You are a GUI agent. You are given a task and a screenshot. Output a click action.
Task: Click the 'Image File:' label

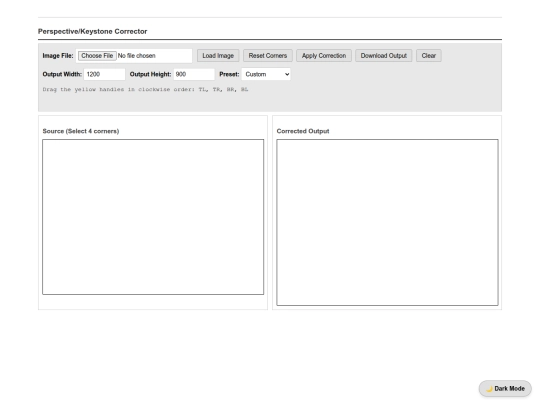tap(58, 56)
